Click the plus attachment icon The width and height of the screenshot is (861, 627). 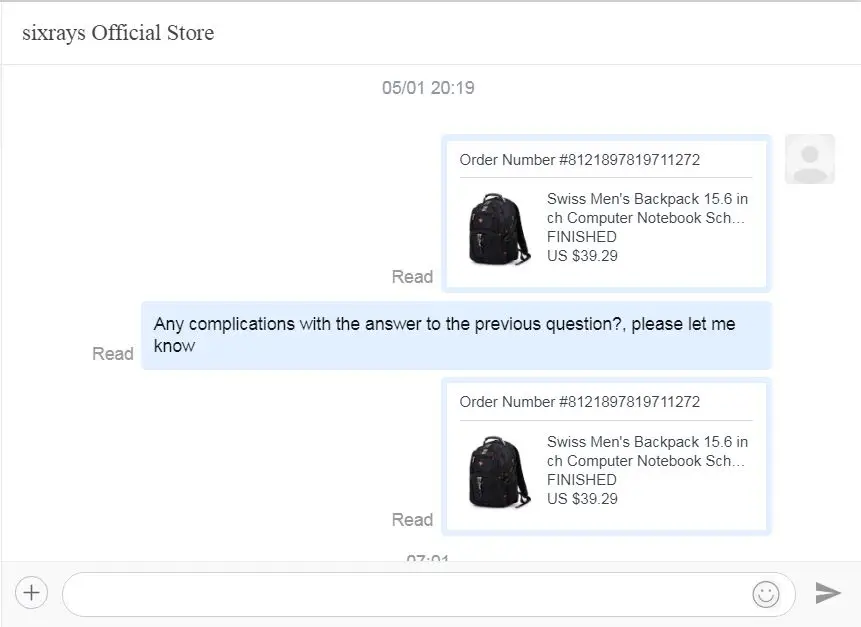point(32,593)
